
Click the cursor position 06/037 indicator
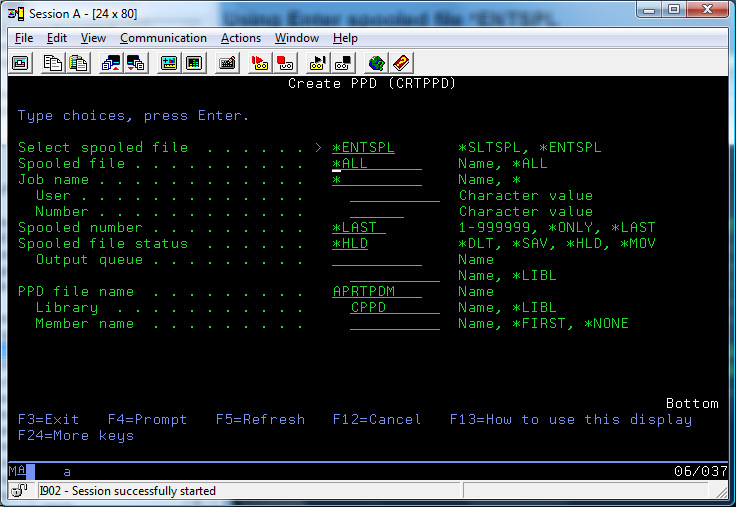coord(701,471)
